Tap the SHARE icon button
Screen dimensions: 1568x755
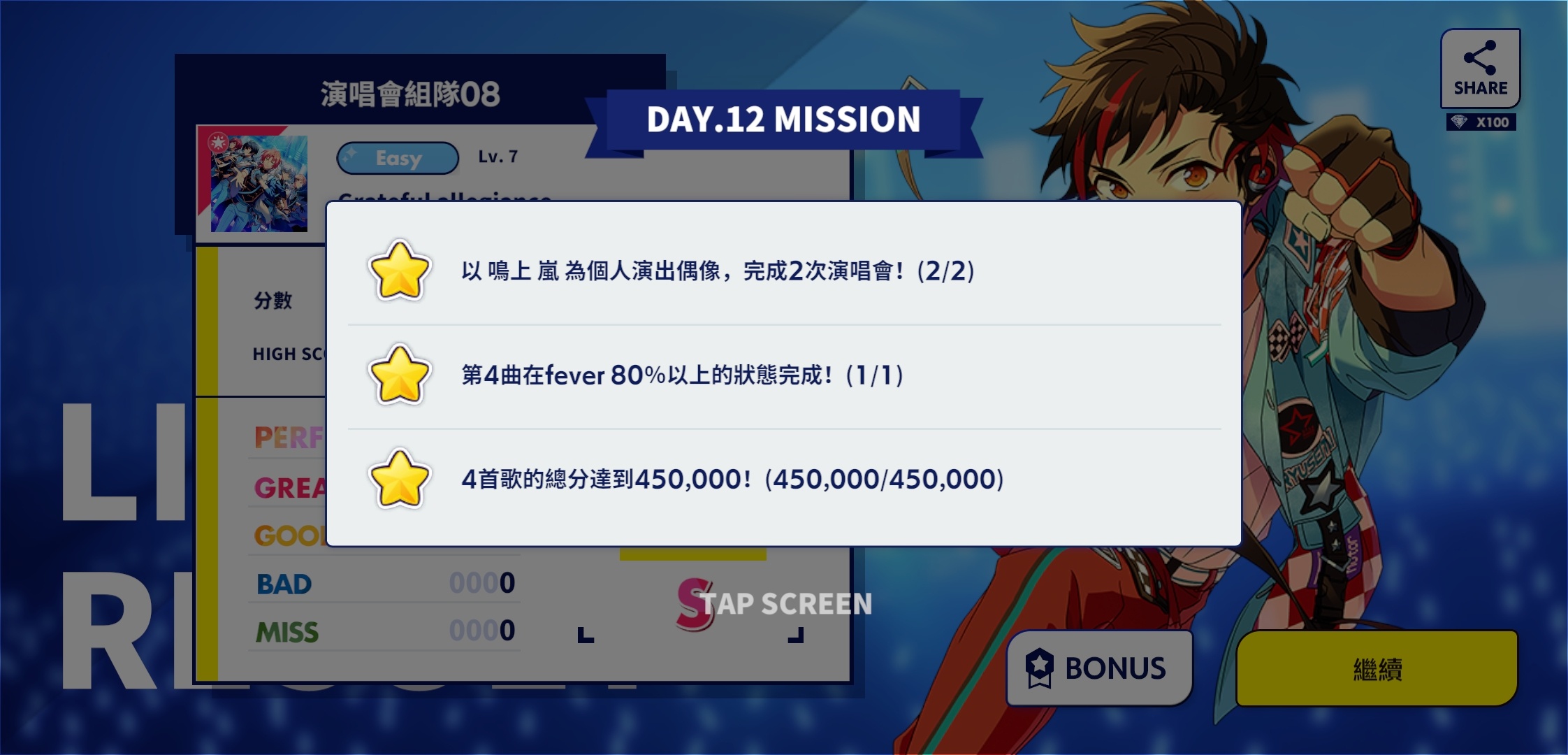1480,68
